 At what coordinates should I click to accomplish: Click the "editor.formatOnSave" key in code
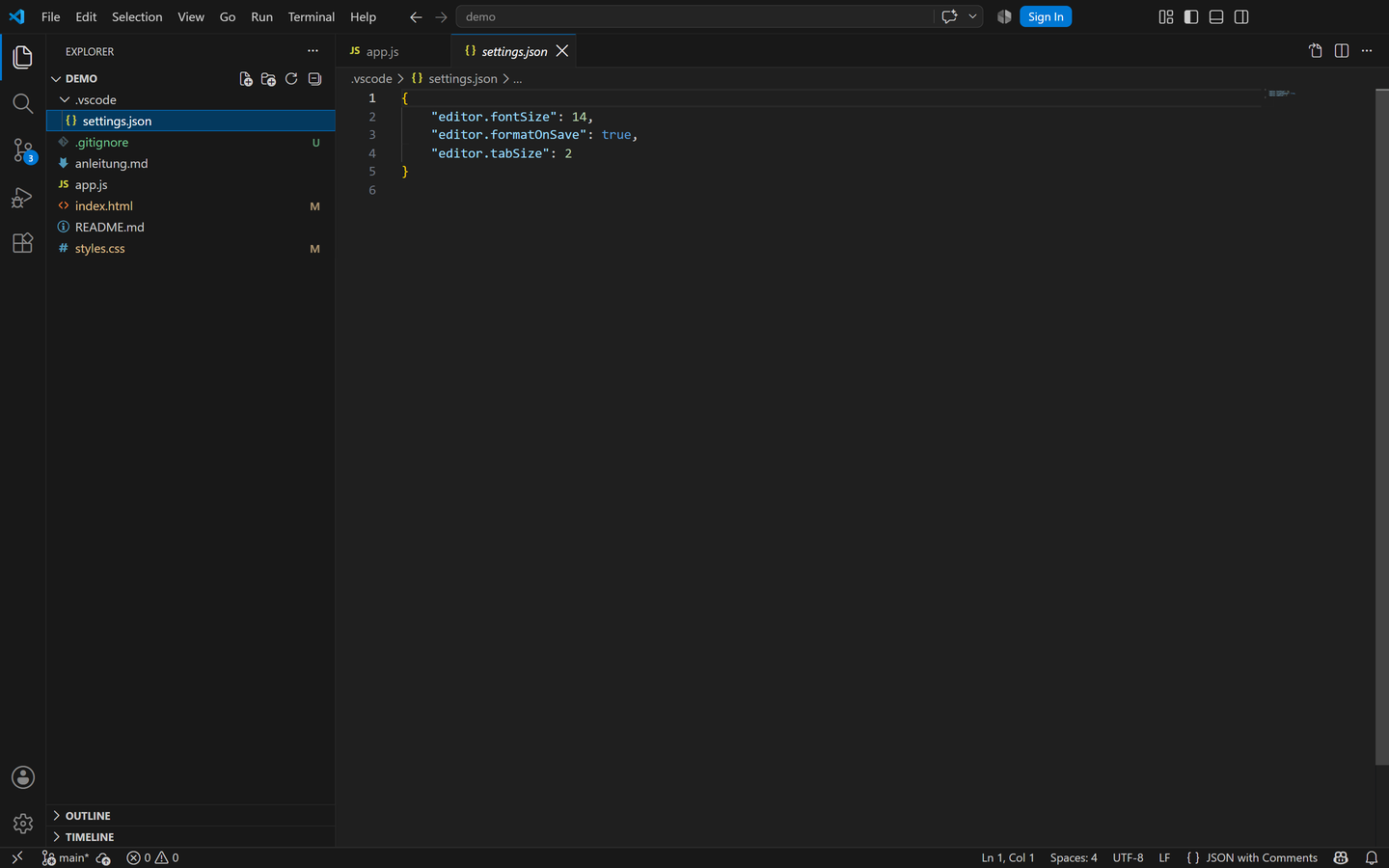pos(509,135)
